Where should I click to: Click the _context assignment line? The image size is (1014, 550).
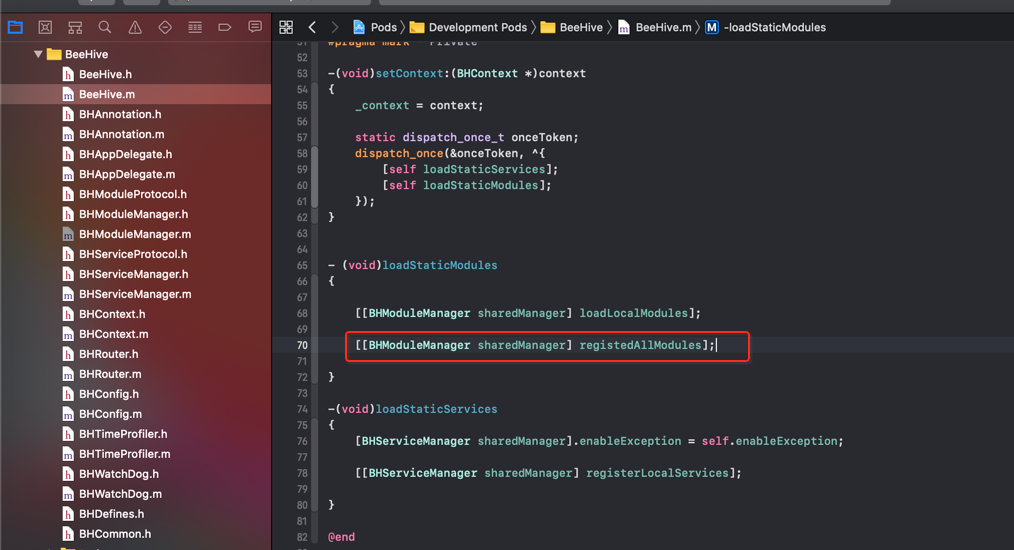[x=419, y=105]
